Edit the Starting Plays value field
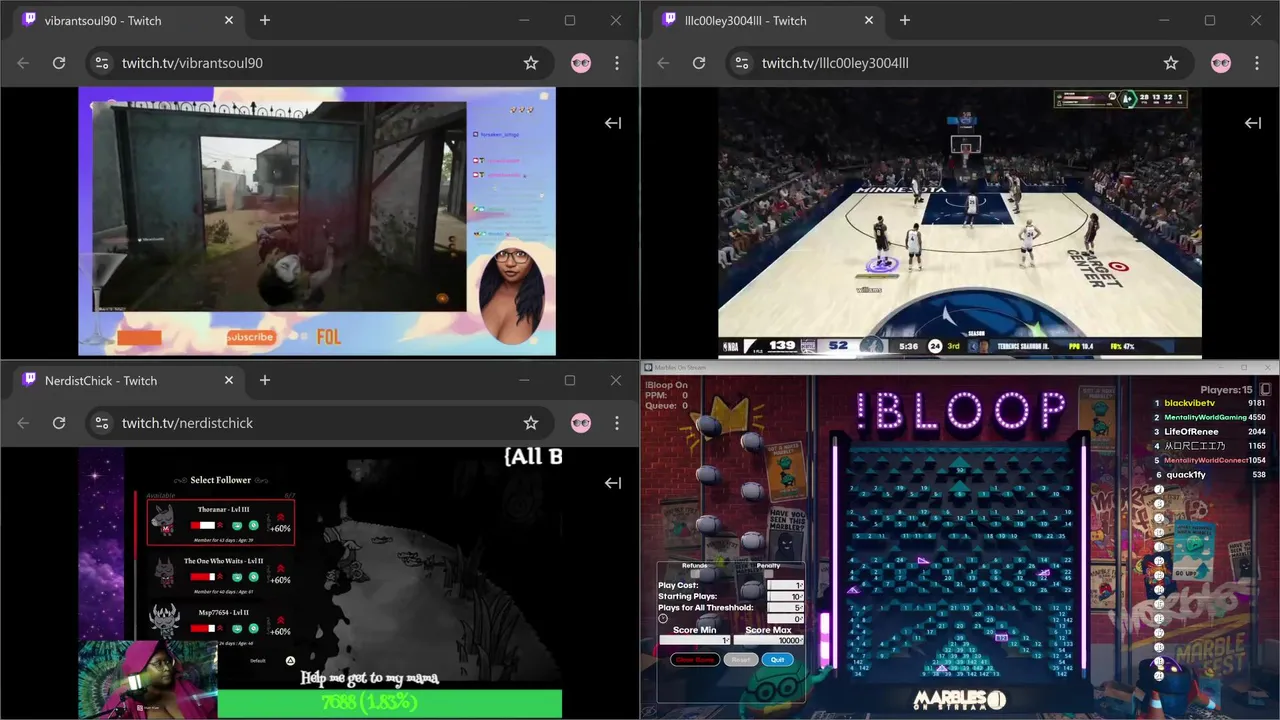The height and width of the screenshot is (720, 1280). 785,596
